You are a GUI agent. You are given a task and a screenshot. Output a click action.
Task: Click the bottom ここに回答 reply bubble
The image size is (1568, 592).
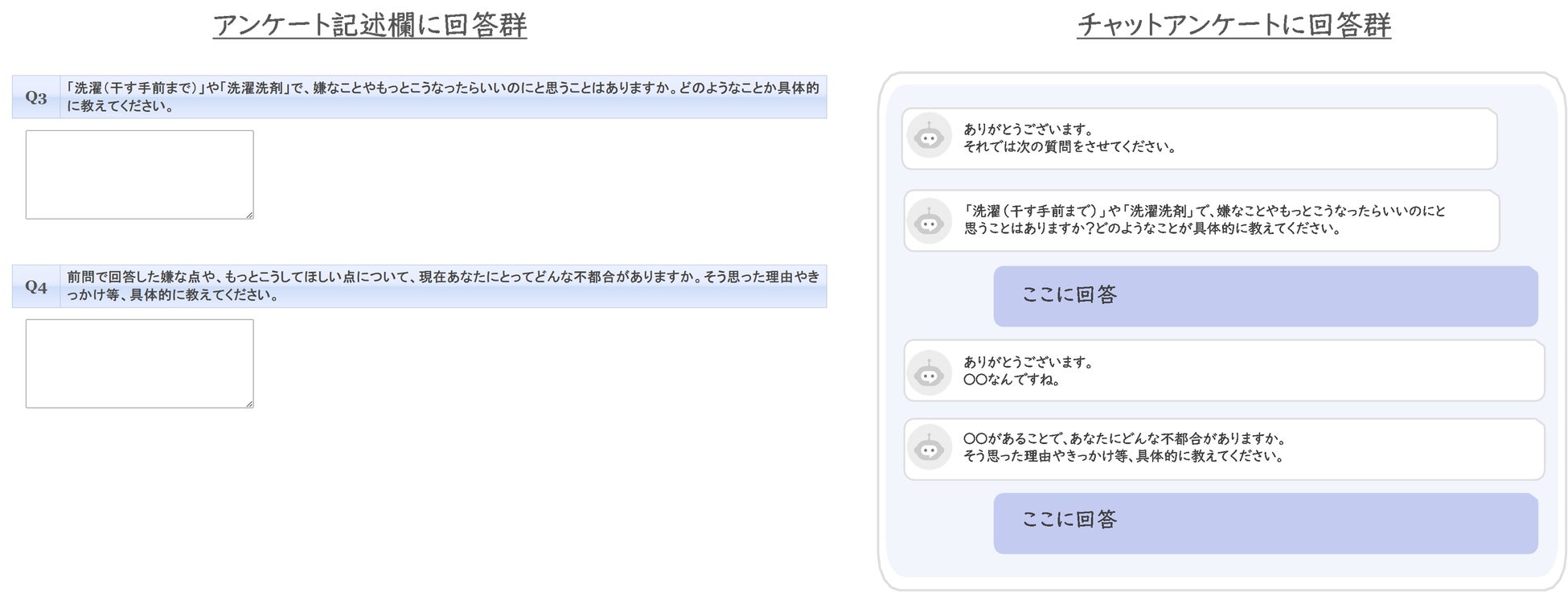(1265, 523)
